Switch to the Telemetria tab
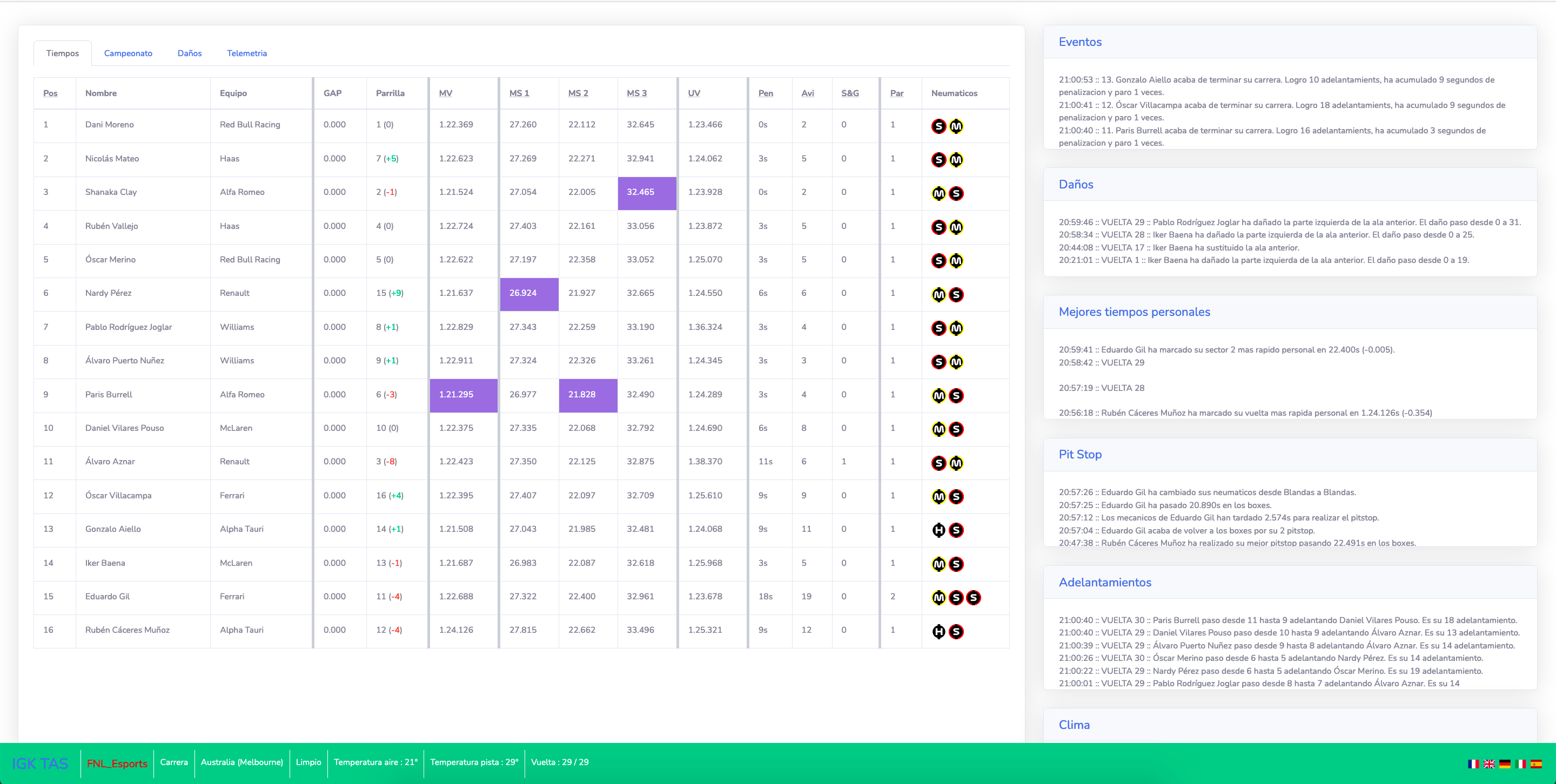 tap(247, 53)
